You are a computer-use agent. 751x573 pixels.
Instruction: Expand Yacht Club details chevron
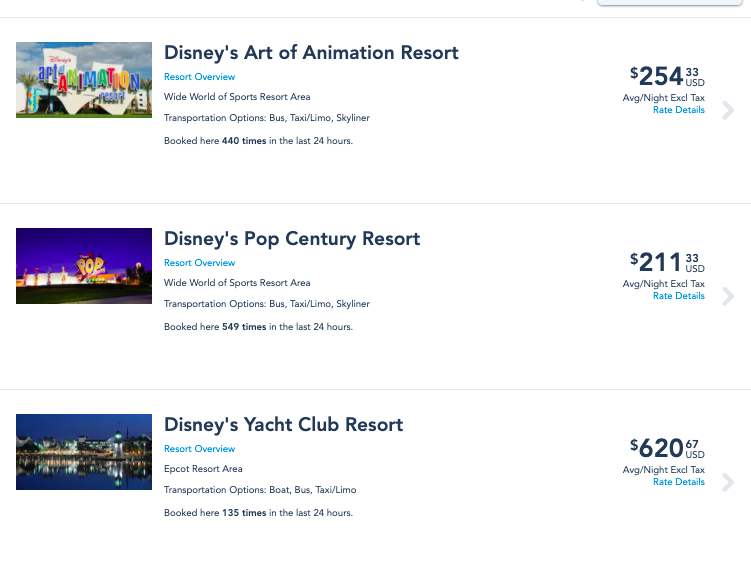(x=728, y=482)
